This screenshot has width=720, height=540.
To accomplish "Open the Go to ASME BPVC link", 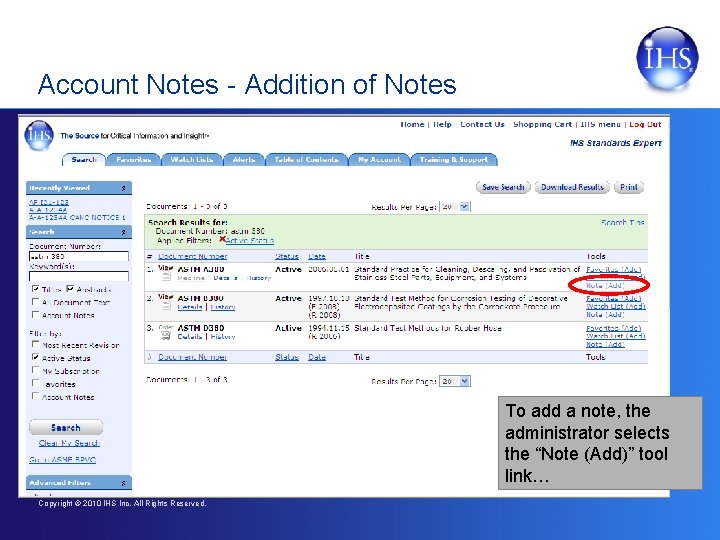I will click(x=62, y=460).
